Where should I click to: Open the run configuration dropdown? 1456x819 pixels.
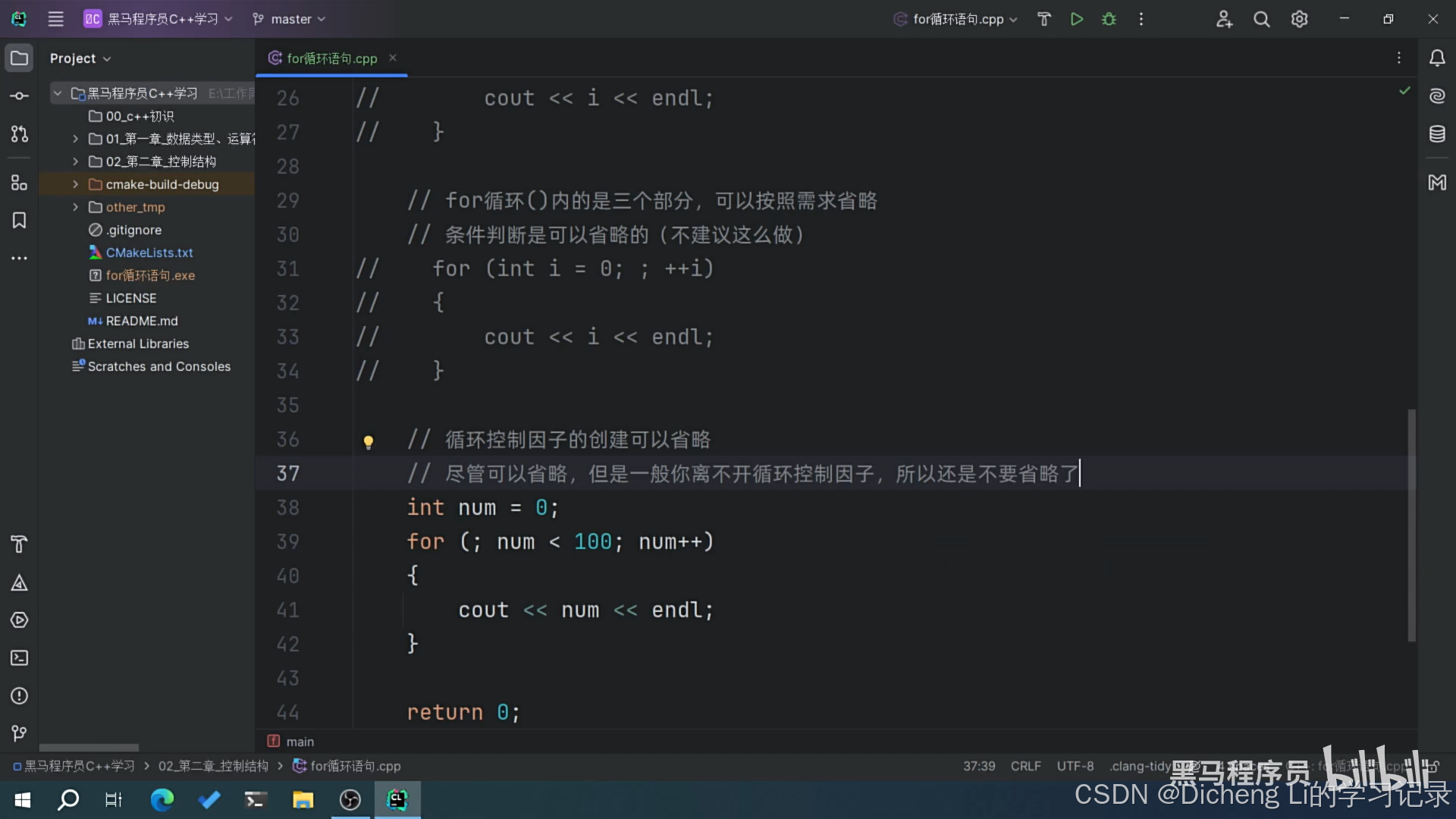tap(955, 19)
